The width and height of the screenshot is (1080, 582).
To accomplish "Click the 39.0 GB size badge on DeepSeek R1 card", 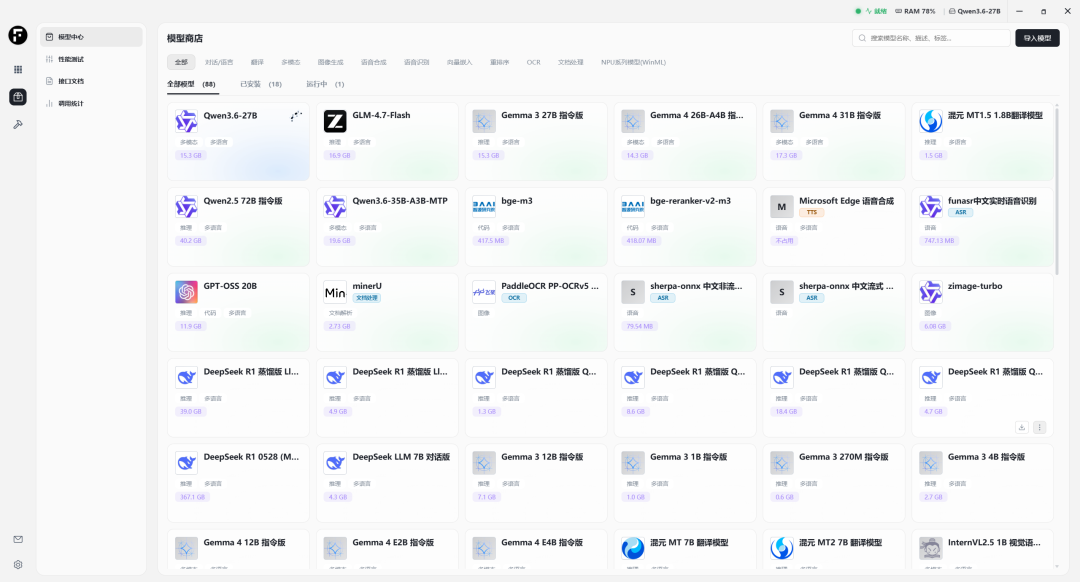I will [191, 412].
